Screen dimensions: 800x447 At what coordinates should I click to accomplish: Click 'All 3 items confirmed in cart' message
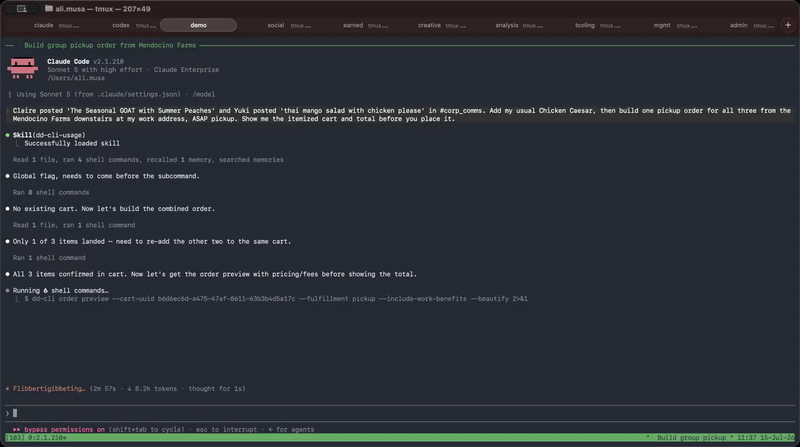[215, 274]
